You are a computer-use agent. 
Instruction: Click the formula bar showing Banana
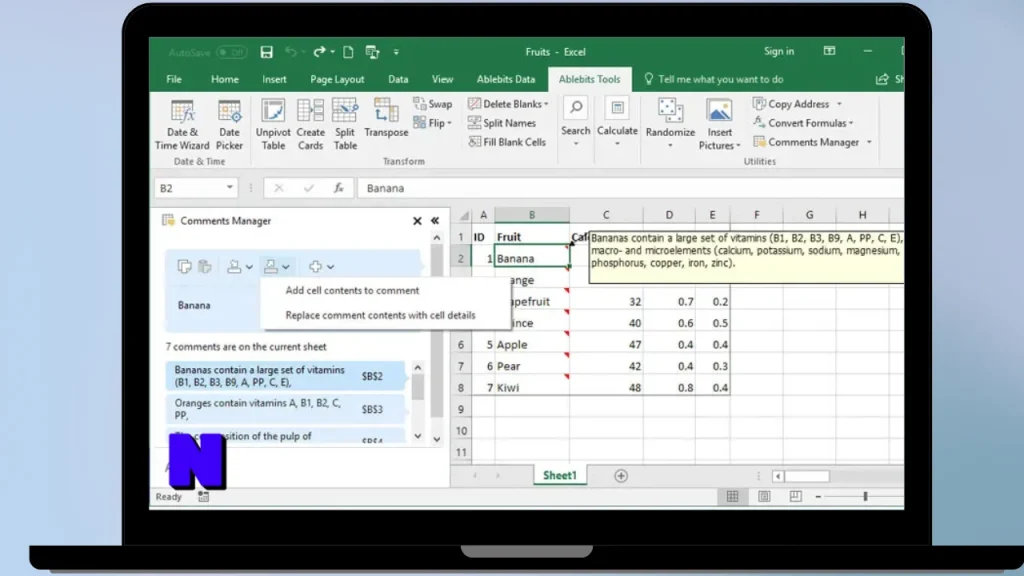pyautogui.click(x=630, y=188)
